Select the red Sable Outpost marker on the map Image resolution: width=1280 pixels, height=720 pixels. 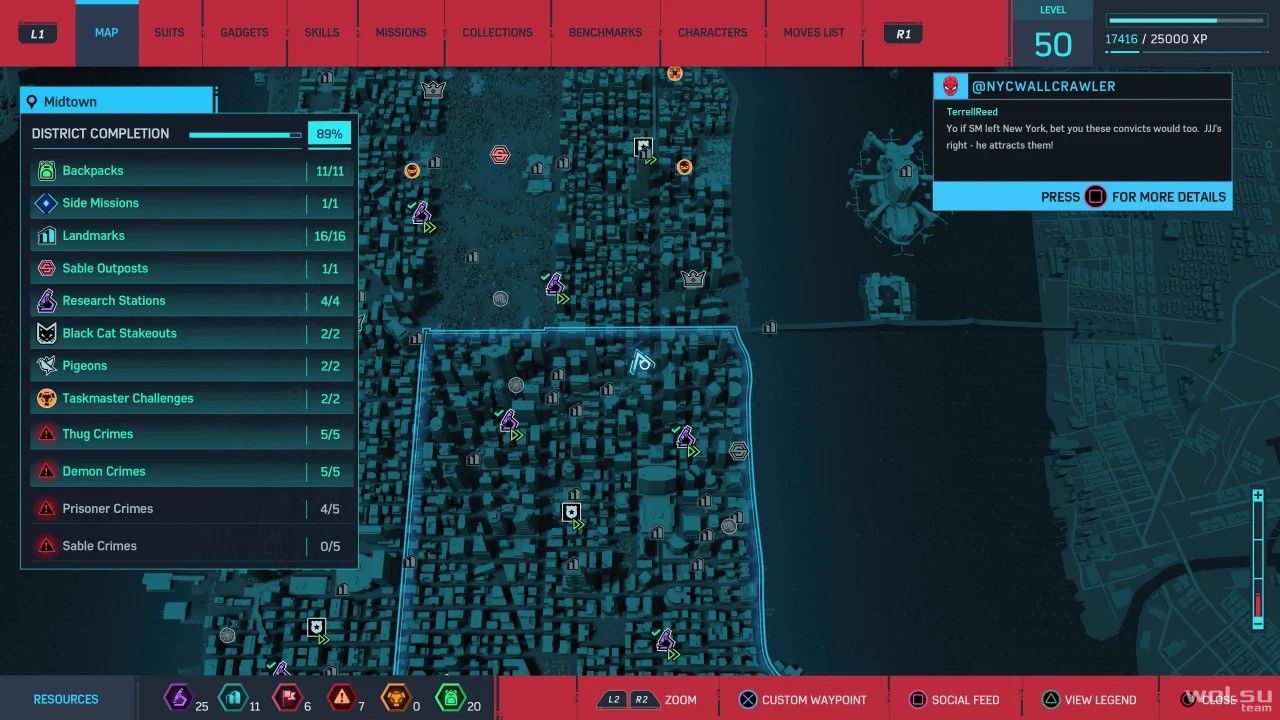pyautogui.click(x=500, y=155)
